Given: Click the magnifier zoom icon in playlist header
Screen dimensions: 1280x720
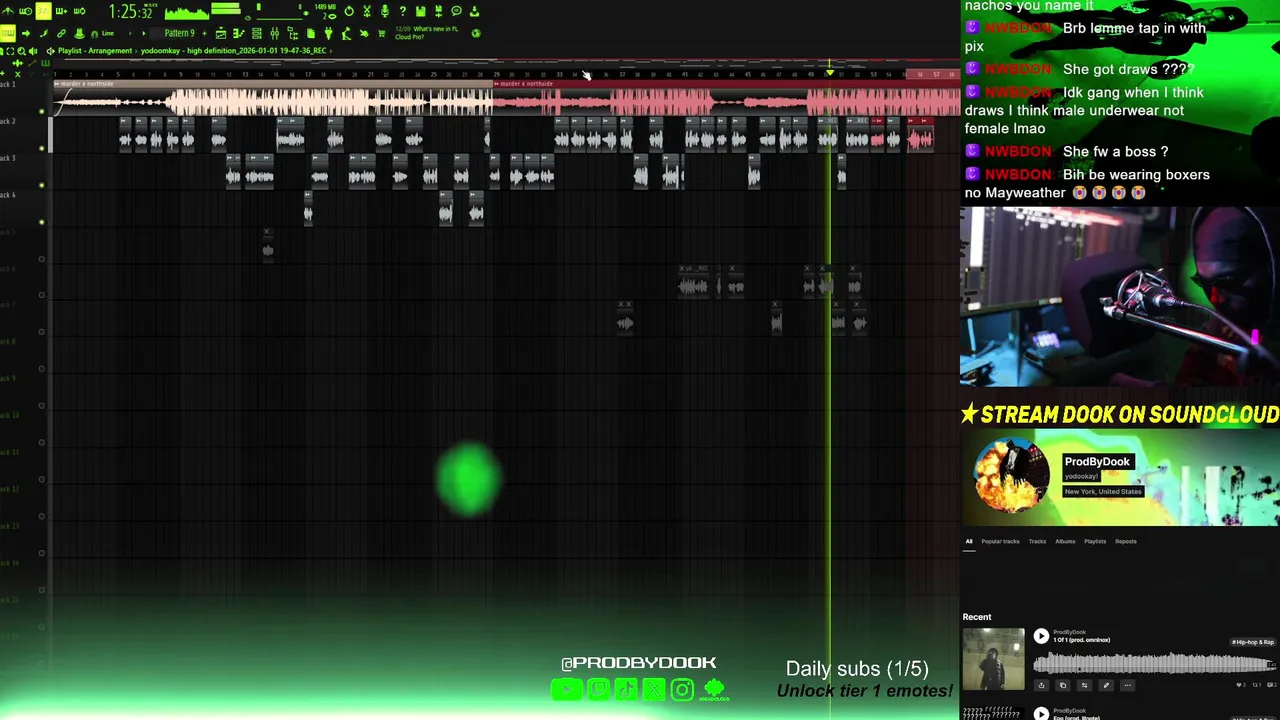Looking at the screenshot, I should pos(21,51).
